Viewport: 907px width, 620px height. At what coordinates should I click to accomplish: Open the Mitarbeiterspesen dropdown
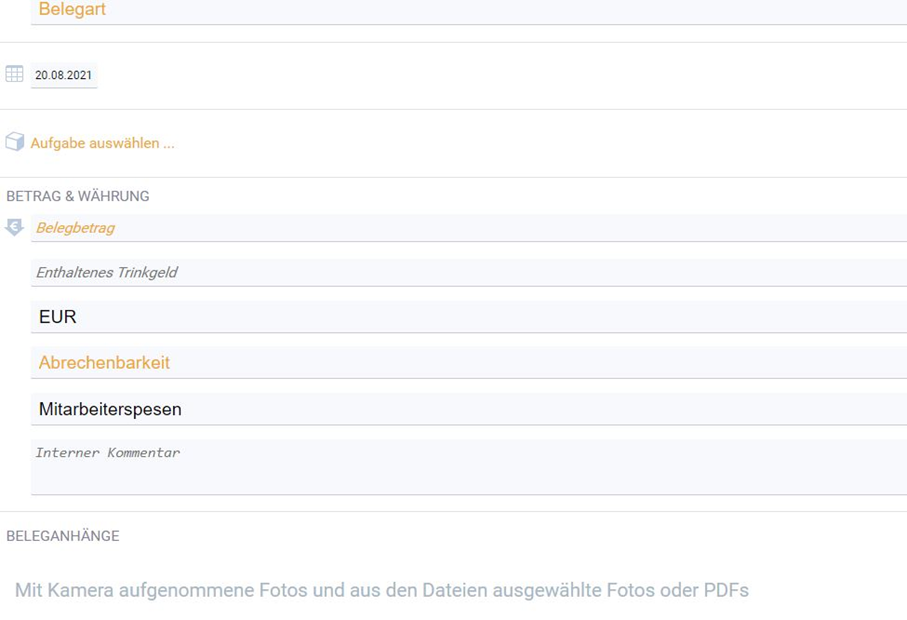469,409
